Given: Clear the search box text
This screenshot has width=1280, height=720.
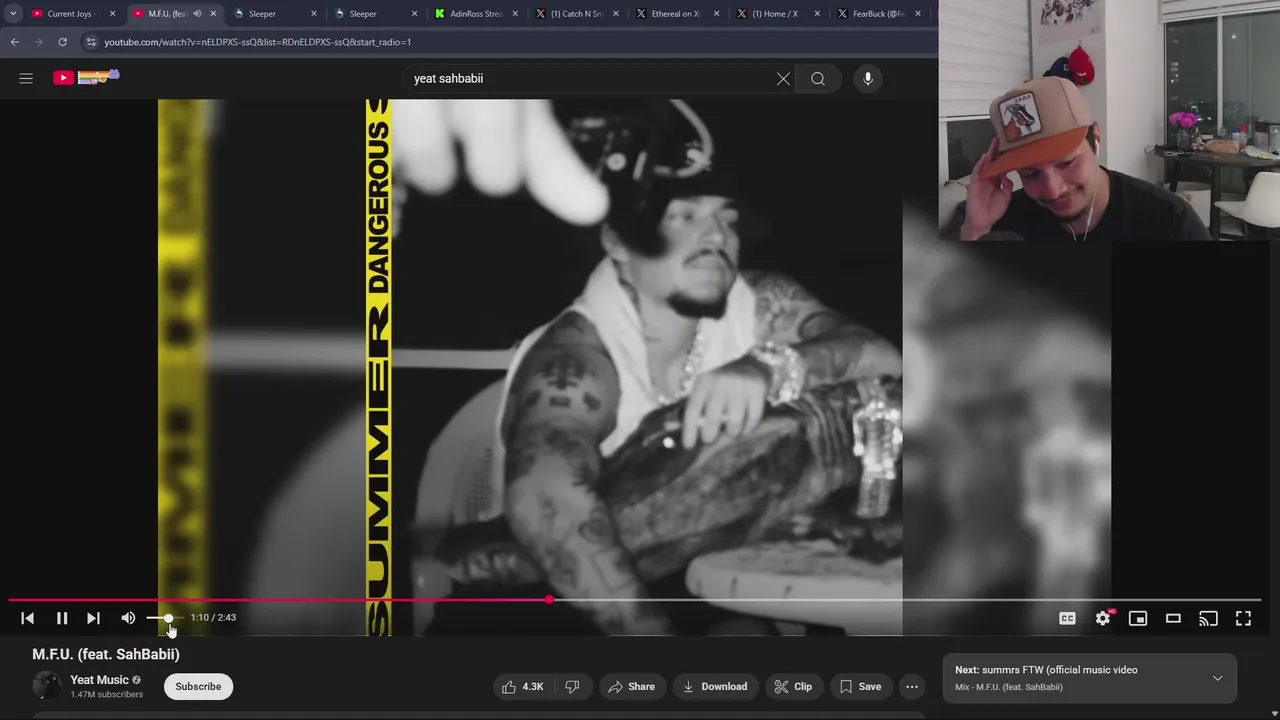Looking at the screenshot, I should (x=783, y=79).
